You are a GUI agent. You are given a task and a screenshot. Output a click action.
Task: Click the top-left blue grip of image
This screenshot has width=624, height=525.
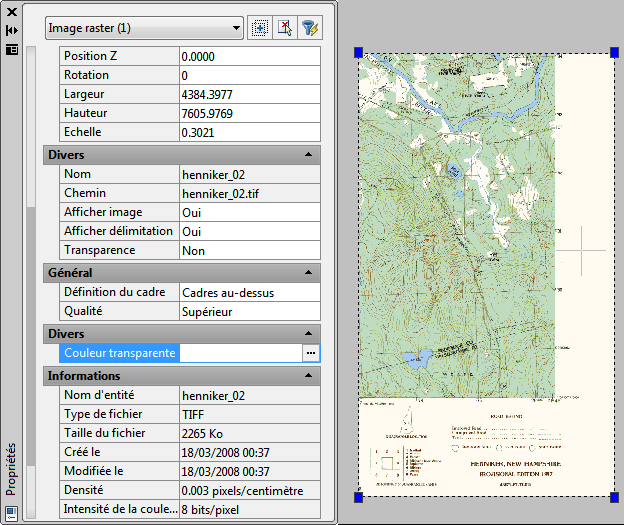[359, 53]
